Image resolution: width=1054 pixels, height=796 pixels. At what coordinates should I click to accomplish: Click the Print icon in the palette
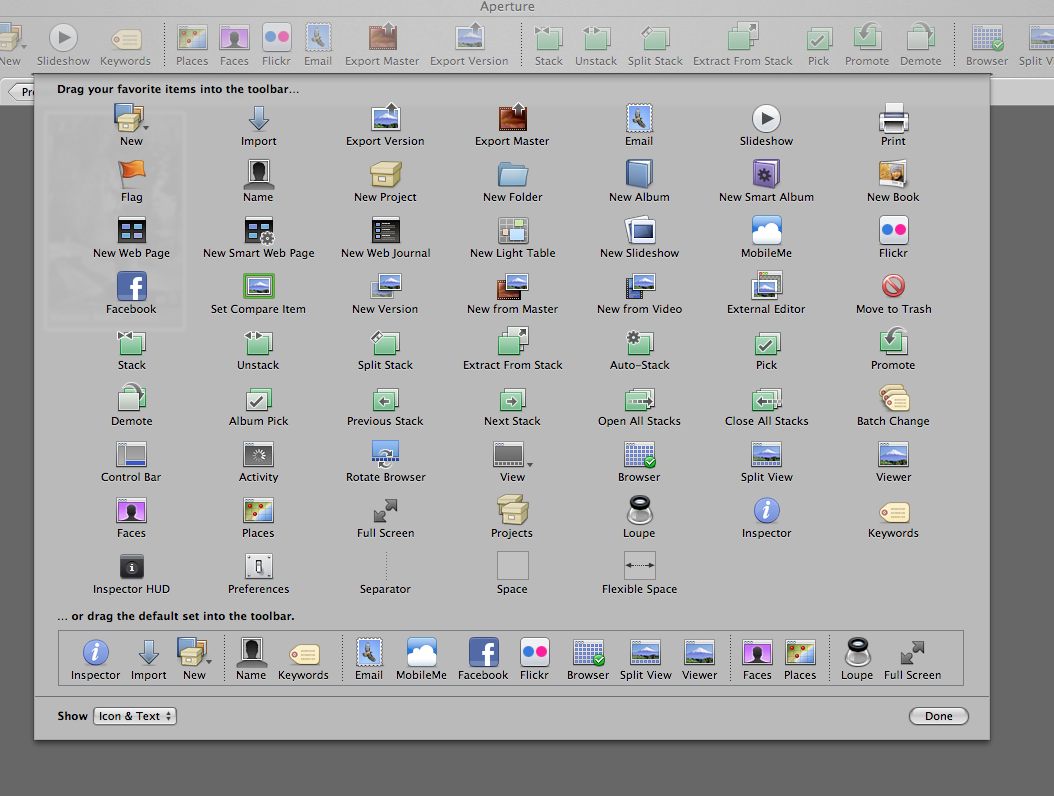coord(893,119)
